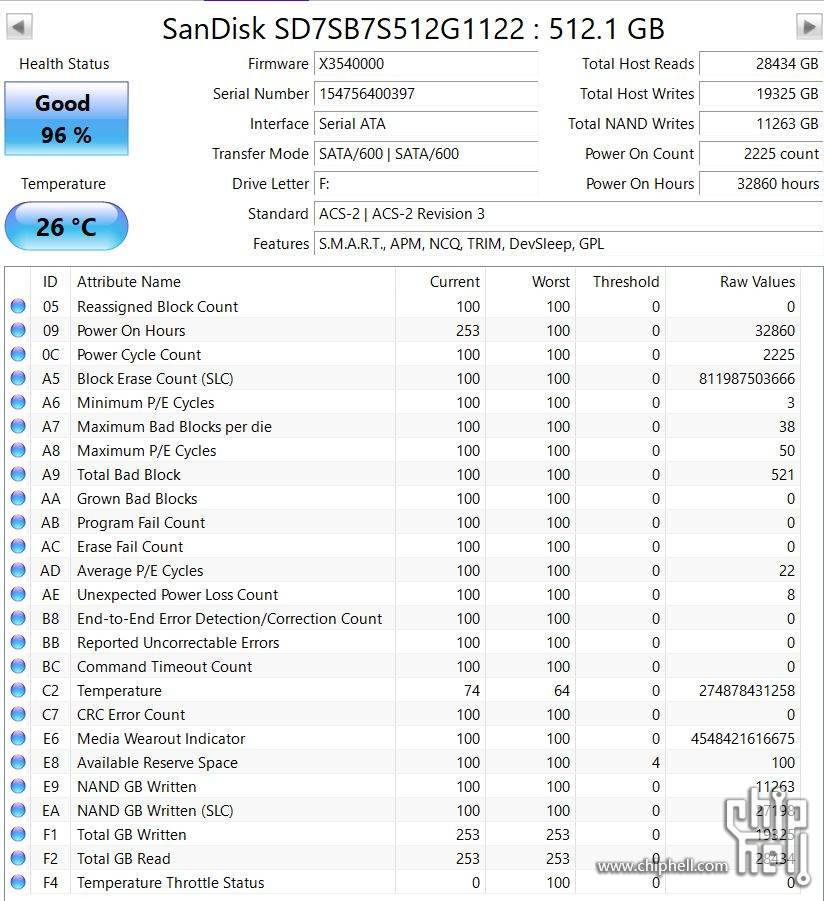Click the 26 °C temperature button
The image size is (824, 901).
click(67, 226)
